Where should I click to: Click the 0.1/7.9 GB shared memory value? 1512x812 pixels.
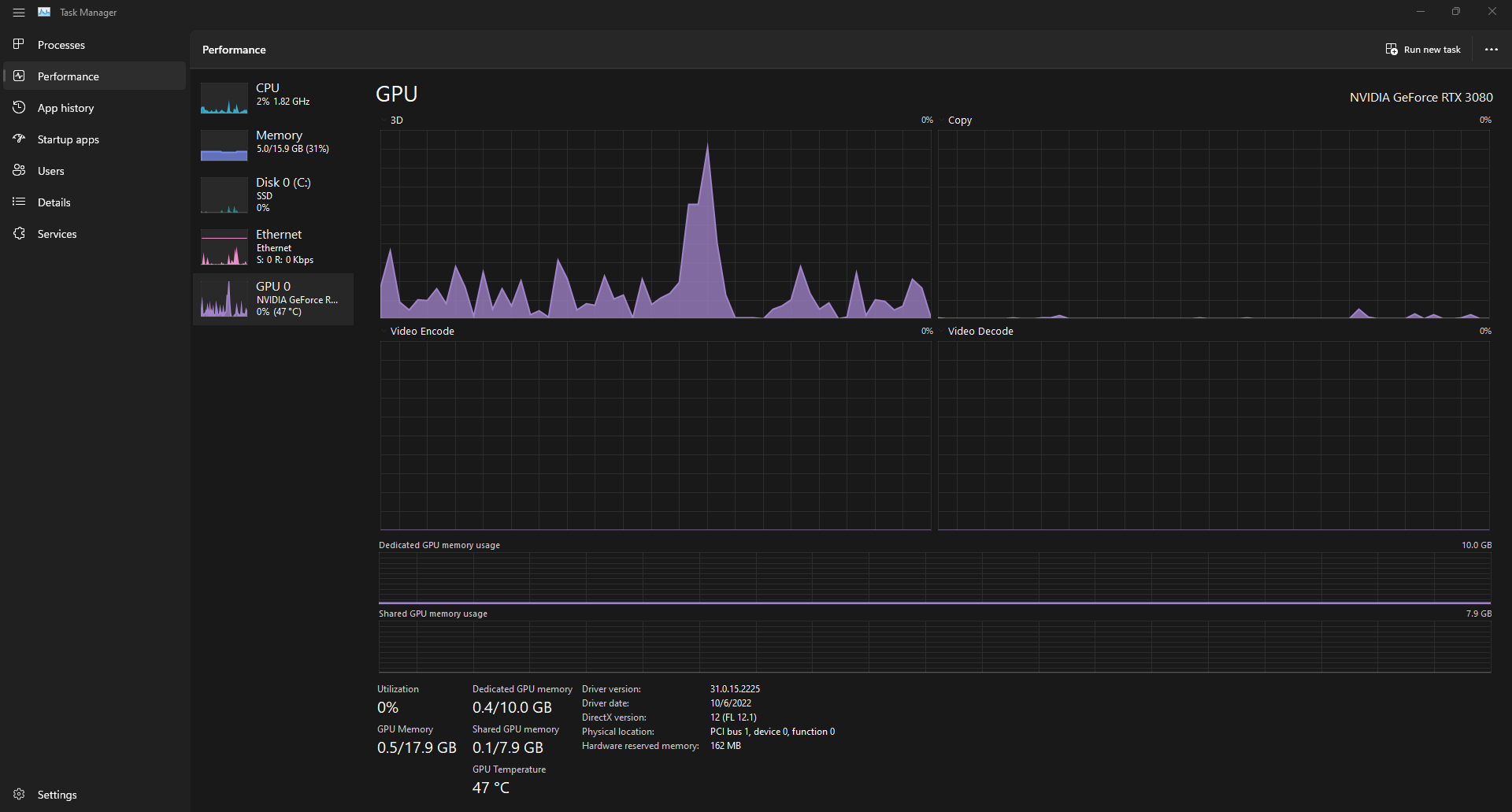coord(508,747)
